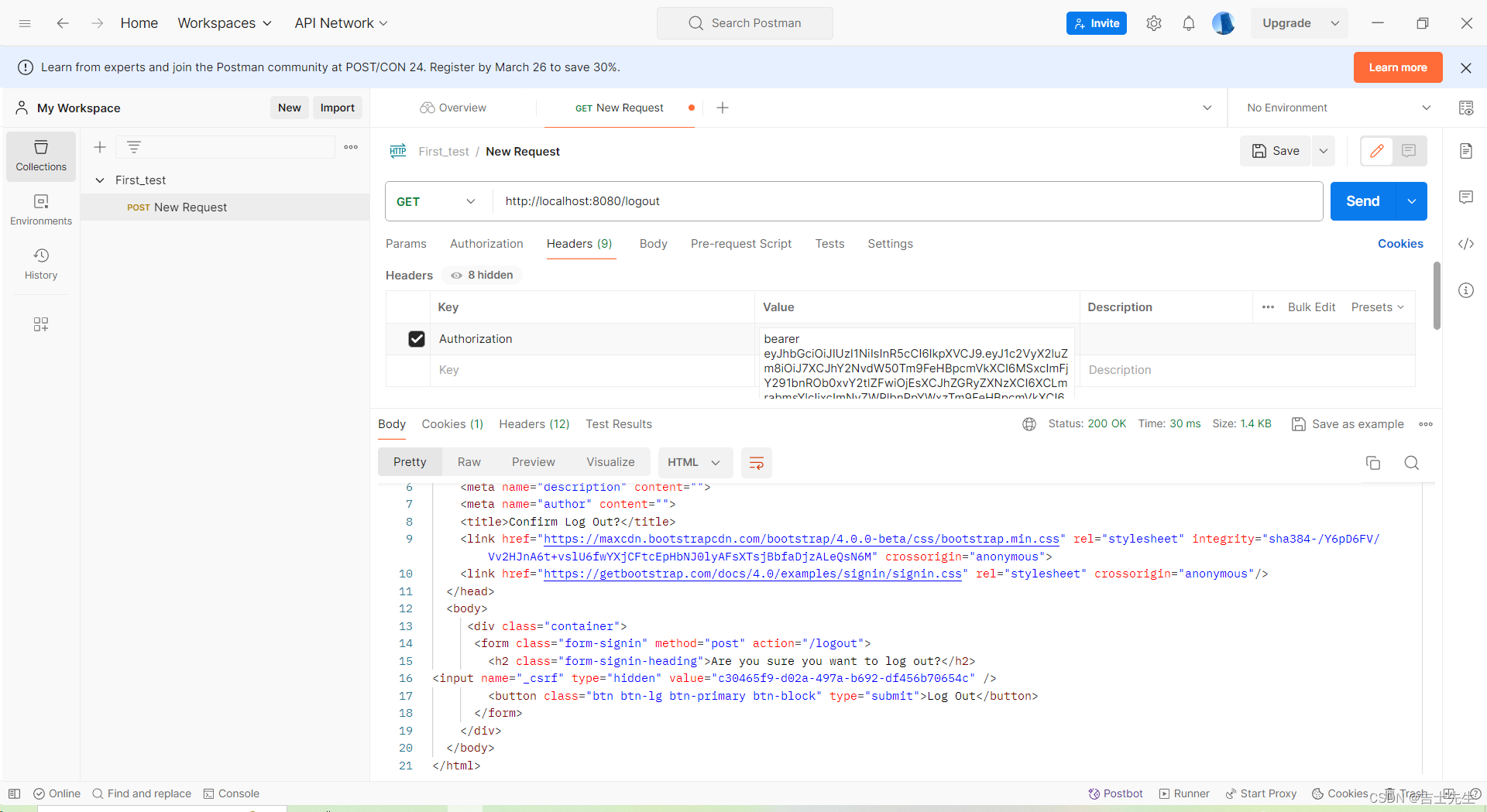
Task: Open the response Cookies (1) tab
Action: [452, 424]
